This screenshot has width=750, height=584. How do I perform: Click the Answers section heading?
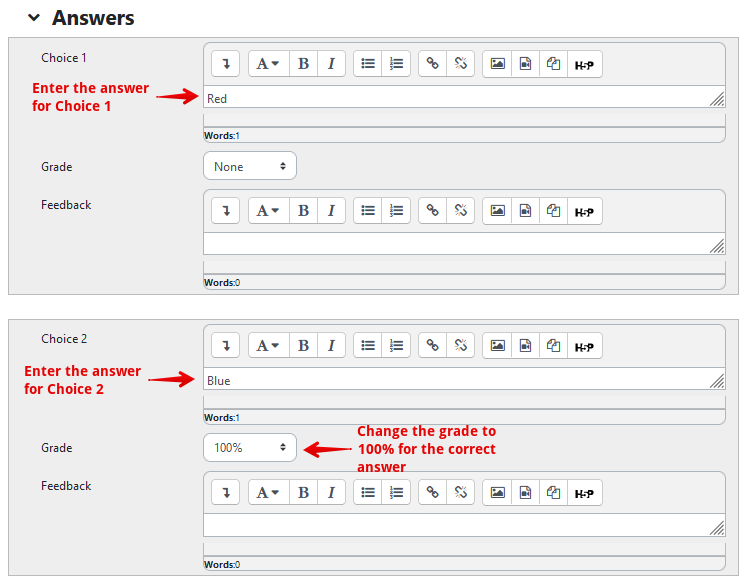[93, 18]
